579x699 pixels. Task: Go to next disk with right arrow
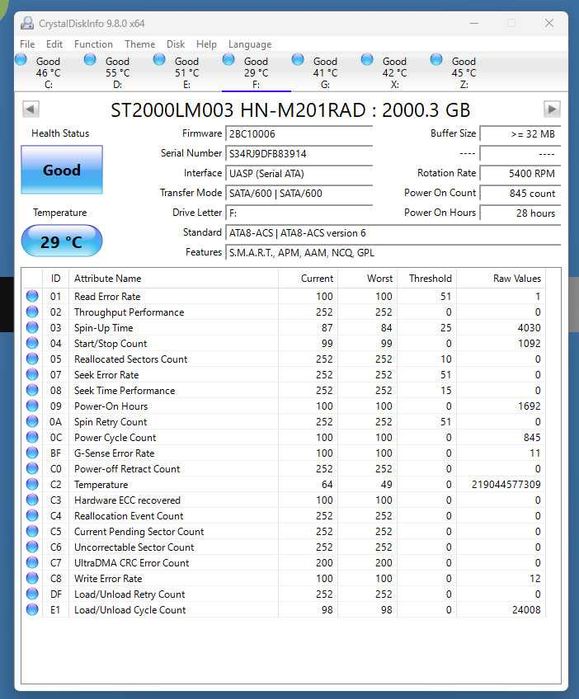[552, 109]
